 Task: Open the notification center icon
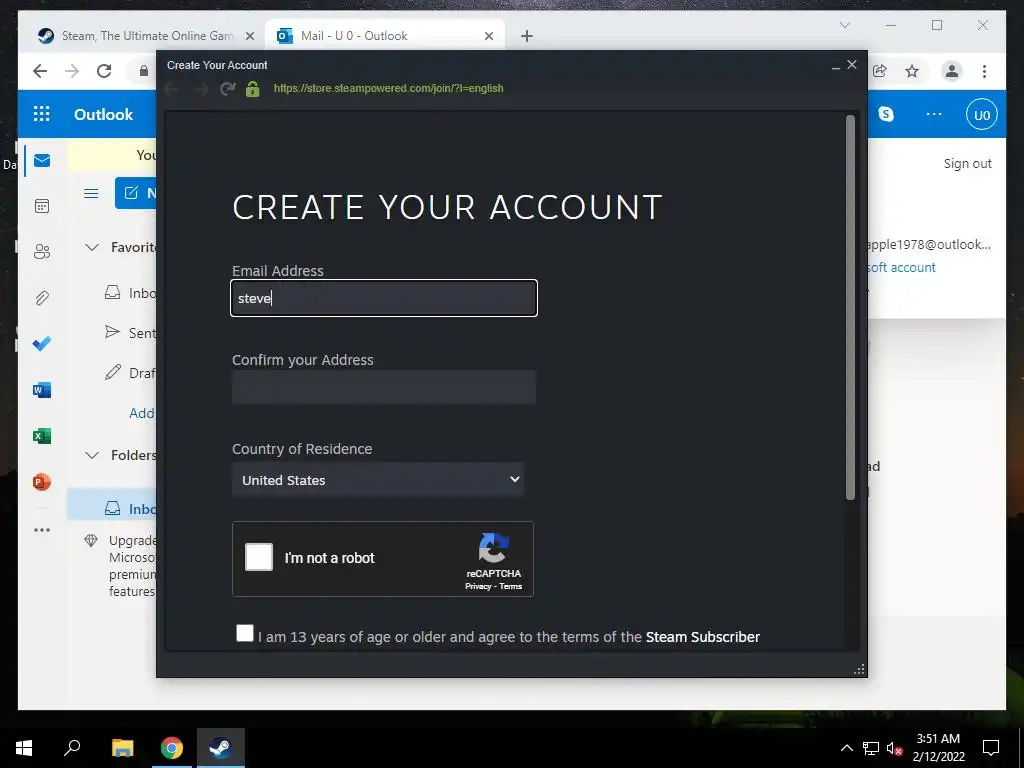click(x=991, y=748)
